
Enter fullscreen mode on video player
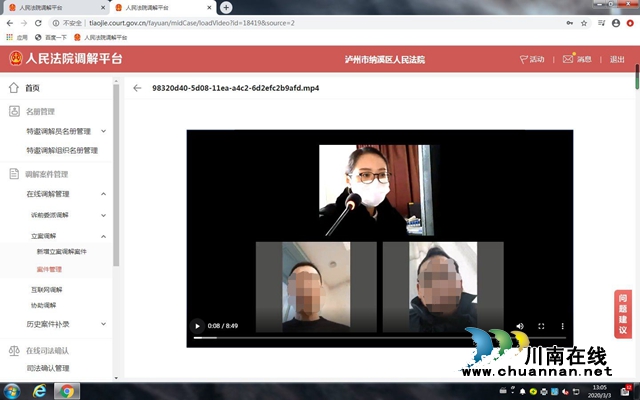(x=541, y=326)
